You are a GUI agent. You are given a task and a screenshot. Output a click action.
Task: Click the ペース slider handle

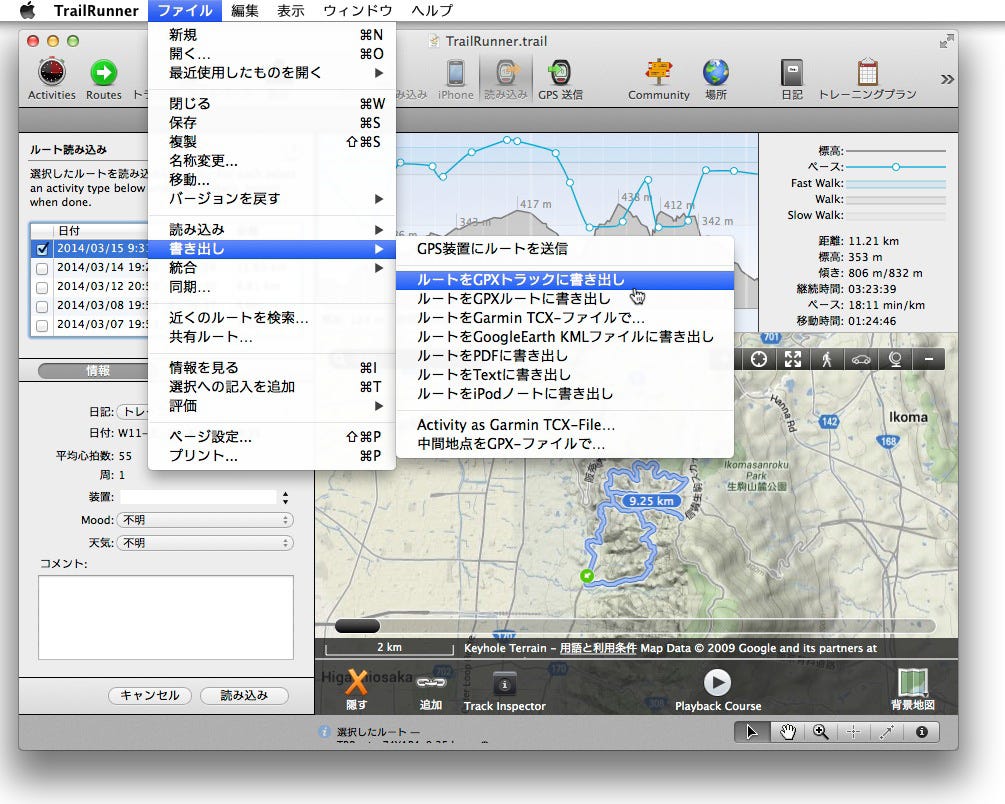(x=896, y=167)
